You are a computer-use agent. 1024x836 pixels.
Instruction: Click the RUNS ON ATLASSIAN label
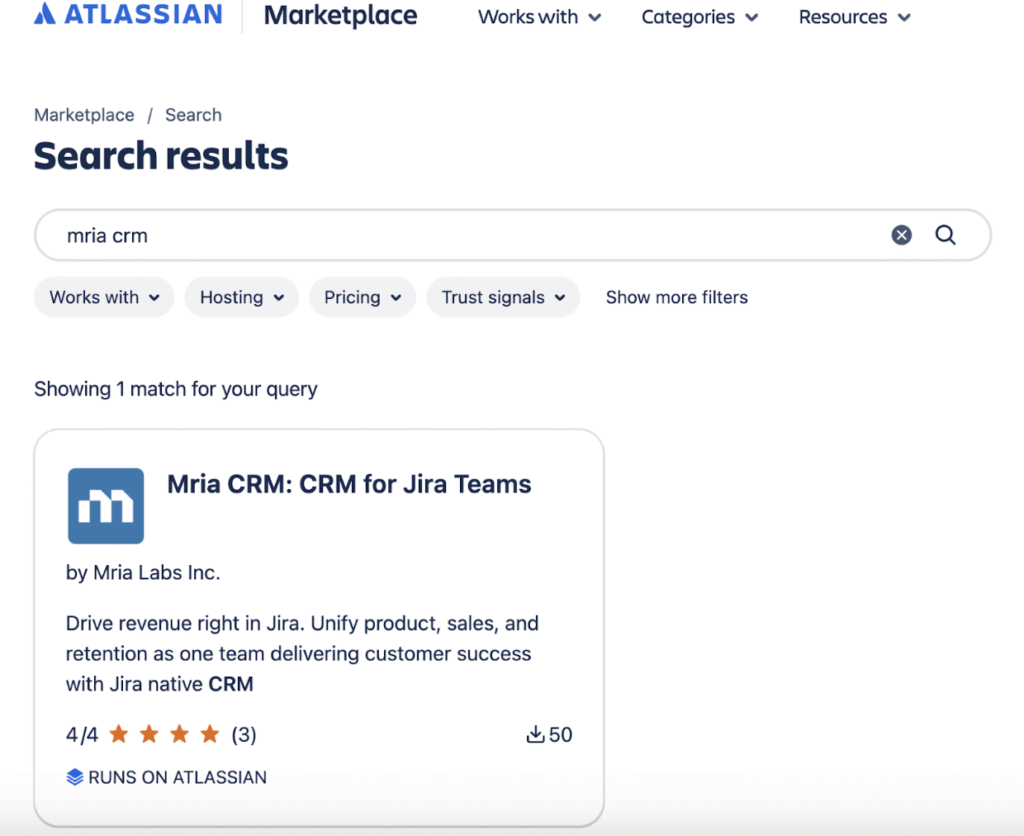point(178,777)
